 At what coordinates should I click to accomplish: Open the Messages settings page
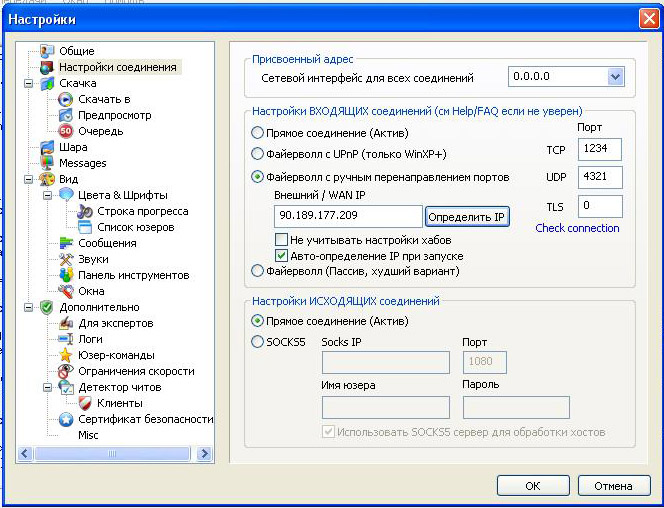[x=82, y=163]
